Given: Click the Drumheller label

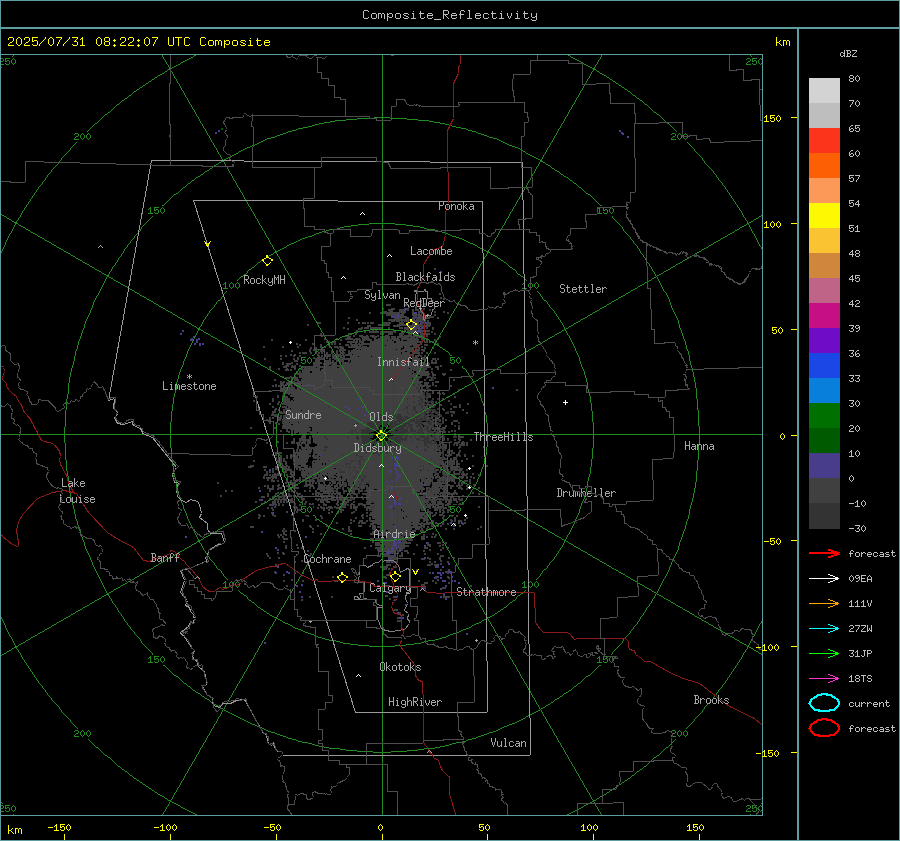Looking at the screenshot, I should 586,493.
